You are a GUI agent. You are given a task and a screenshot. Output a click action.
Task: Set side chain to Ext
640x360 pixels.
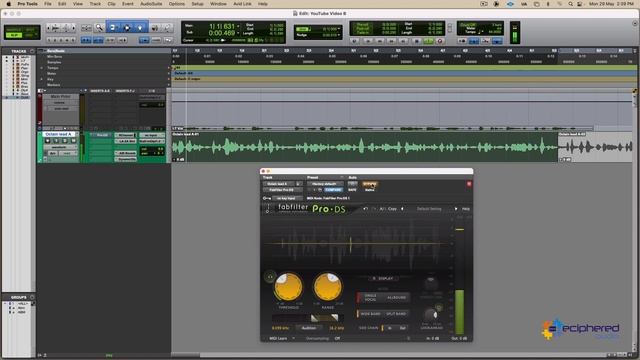tap(403, 328)
